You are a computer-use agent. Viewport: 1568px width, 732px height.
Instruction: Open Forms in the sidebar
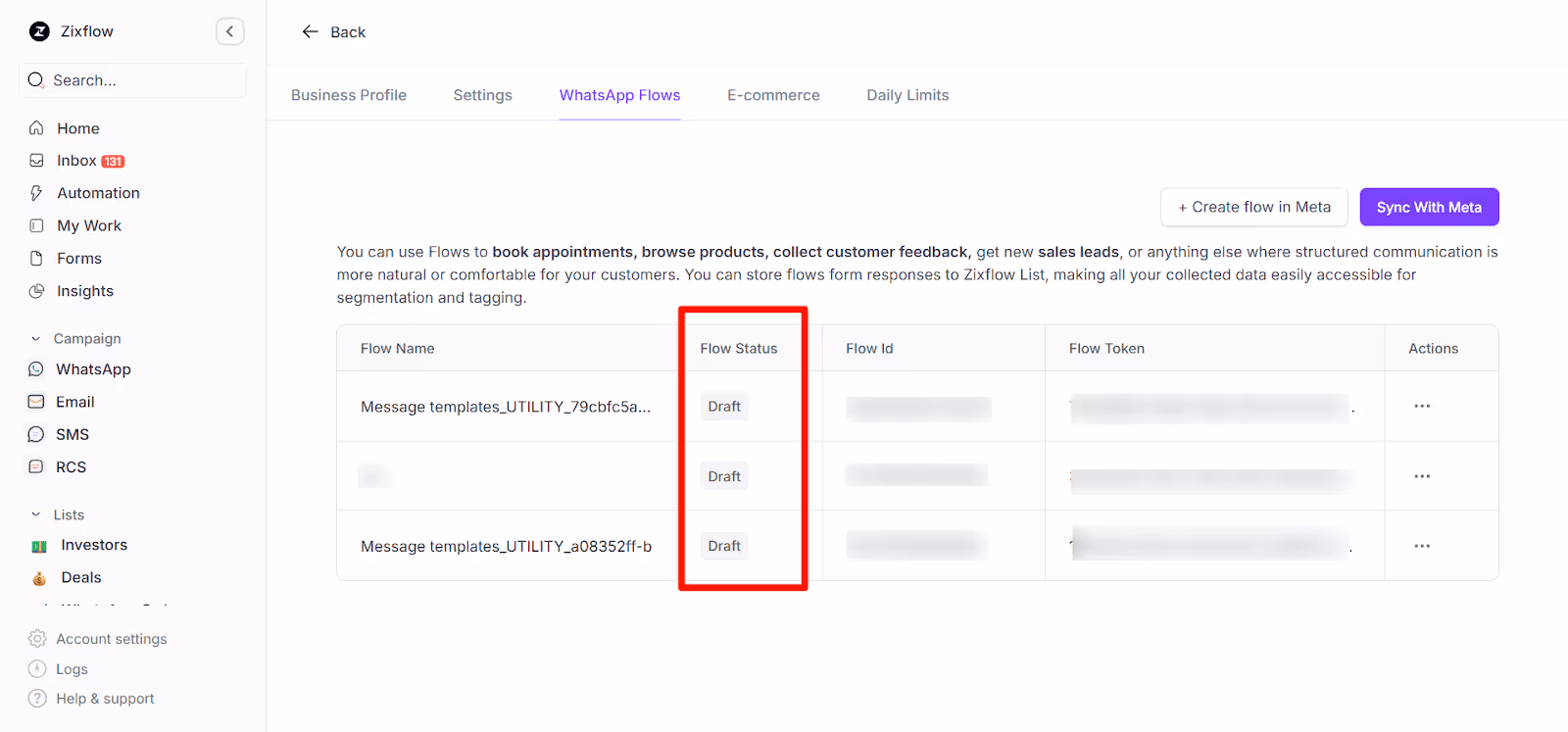tap(79, 259)
